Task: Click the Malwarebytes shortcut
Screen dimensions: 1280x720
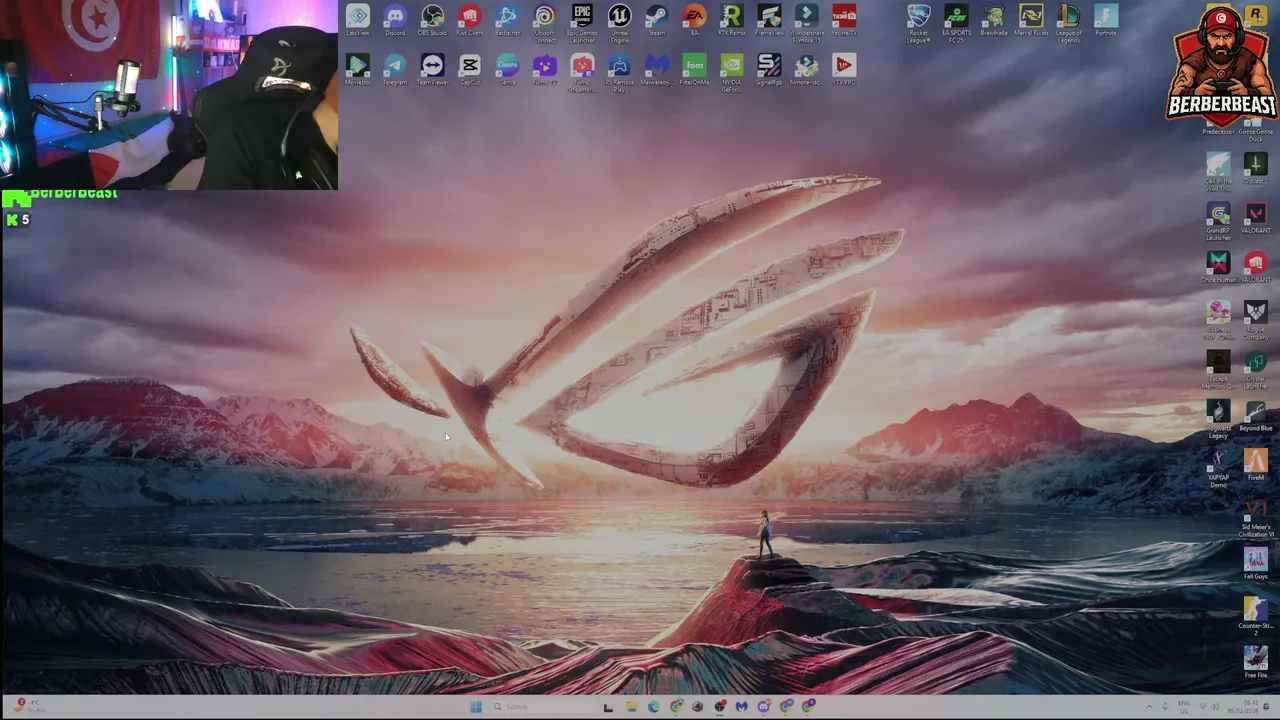Action: 657,70
